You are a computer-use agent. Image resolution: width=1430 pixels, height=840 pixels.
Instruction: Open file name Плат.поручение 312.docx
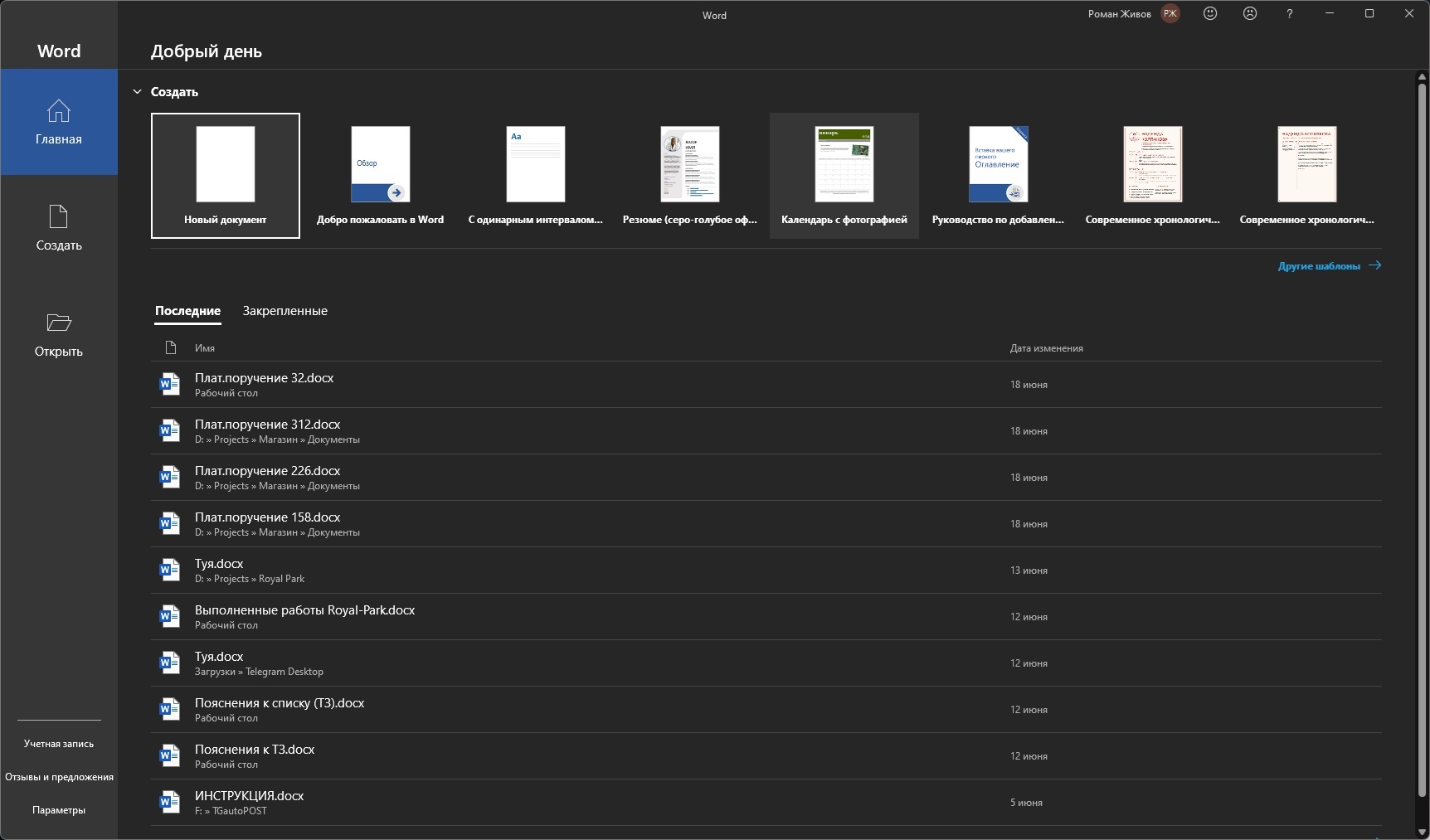(267, 425)
